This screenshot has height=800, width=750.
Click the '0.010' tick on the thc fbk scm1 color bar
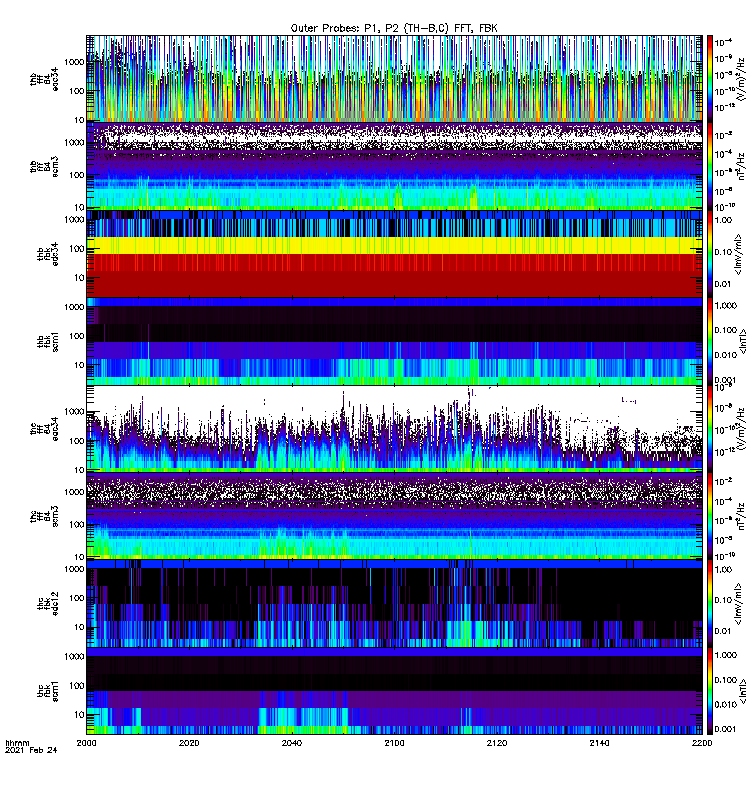726,704
